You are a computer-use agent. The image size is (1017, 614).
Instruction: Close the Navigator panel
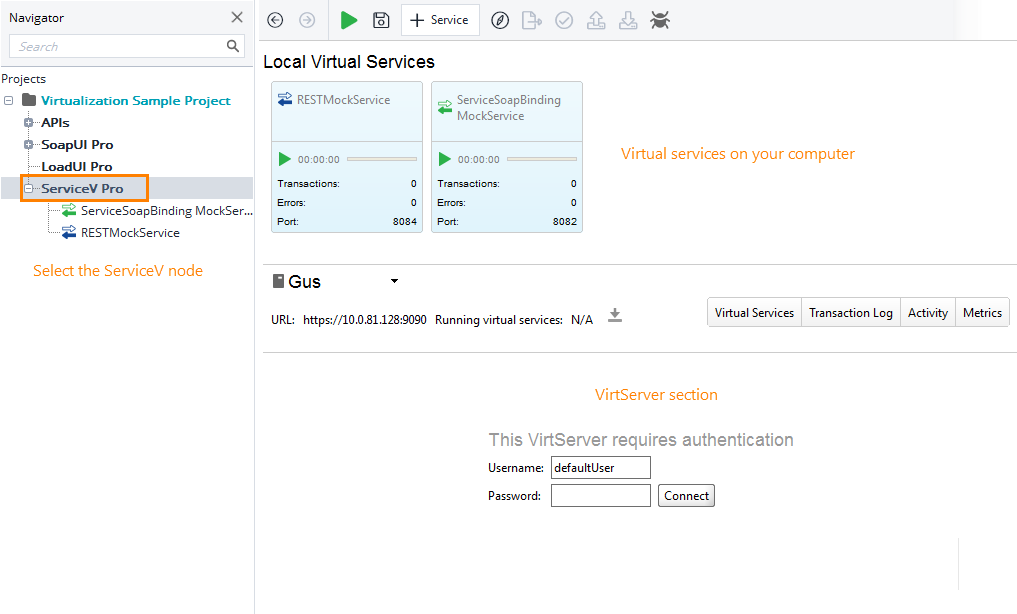click(x=237, y=18)
